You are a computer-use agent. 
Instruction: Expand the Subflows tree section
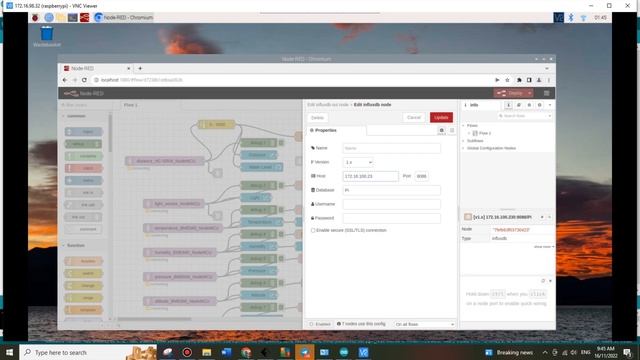point(464,141)
